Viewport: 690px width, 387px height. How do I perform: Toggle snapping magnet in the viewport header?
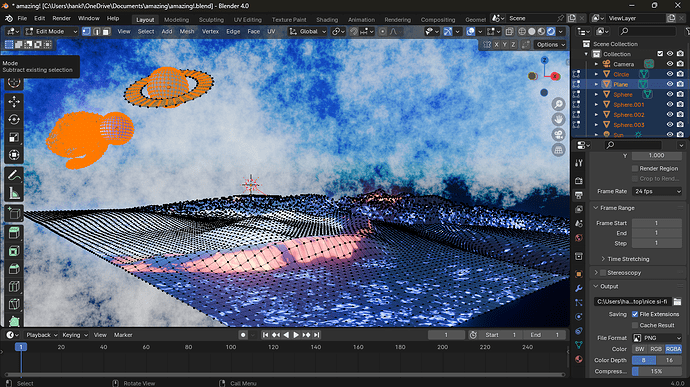coord(354,31)
